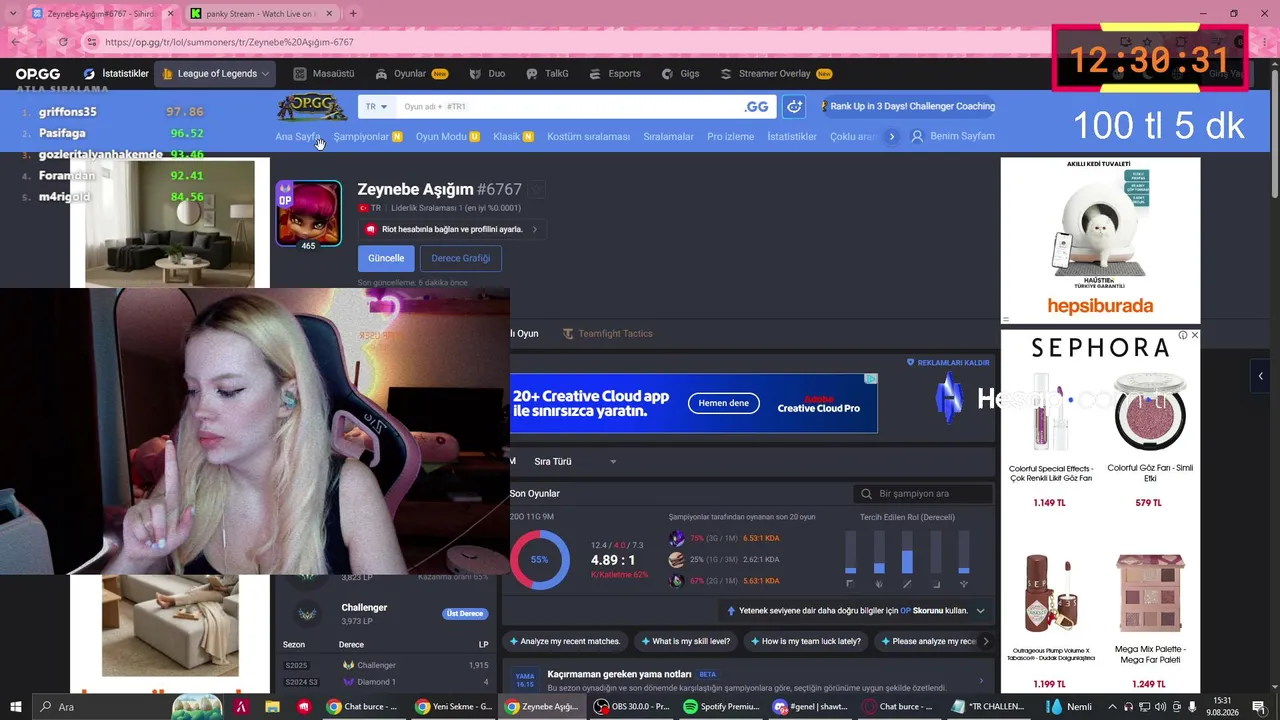This screenshot has width=1280, height=720.
Task: Click the jungle role icon
Action: pos(879,584)
